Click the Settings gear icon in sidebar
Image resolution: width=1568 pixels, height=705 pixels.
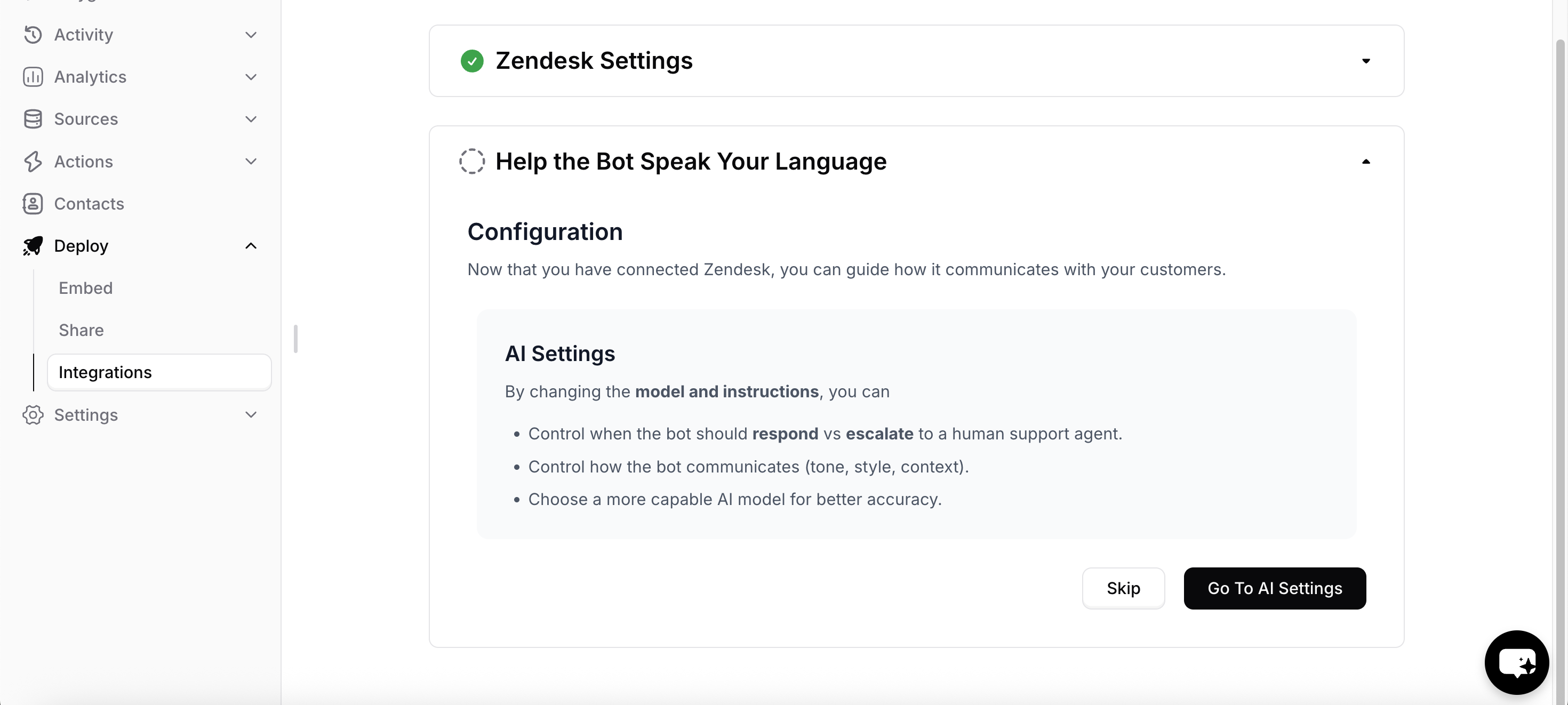pyautogui.click(x=33, y=414)
